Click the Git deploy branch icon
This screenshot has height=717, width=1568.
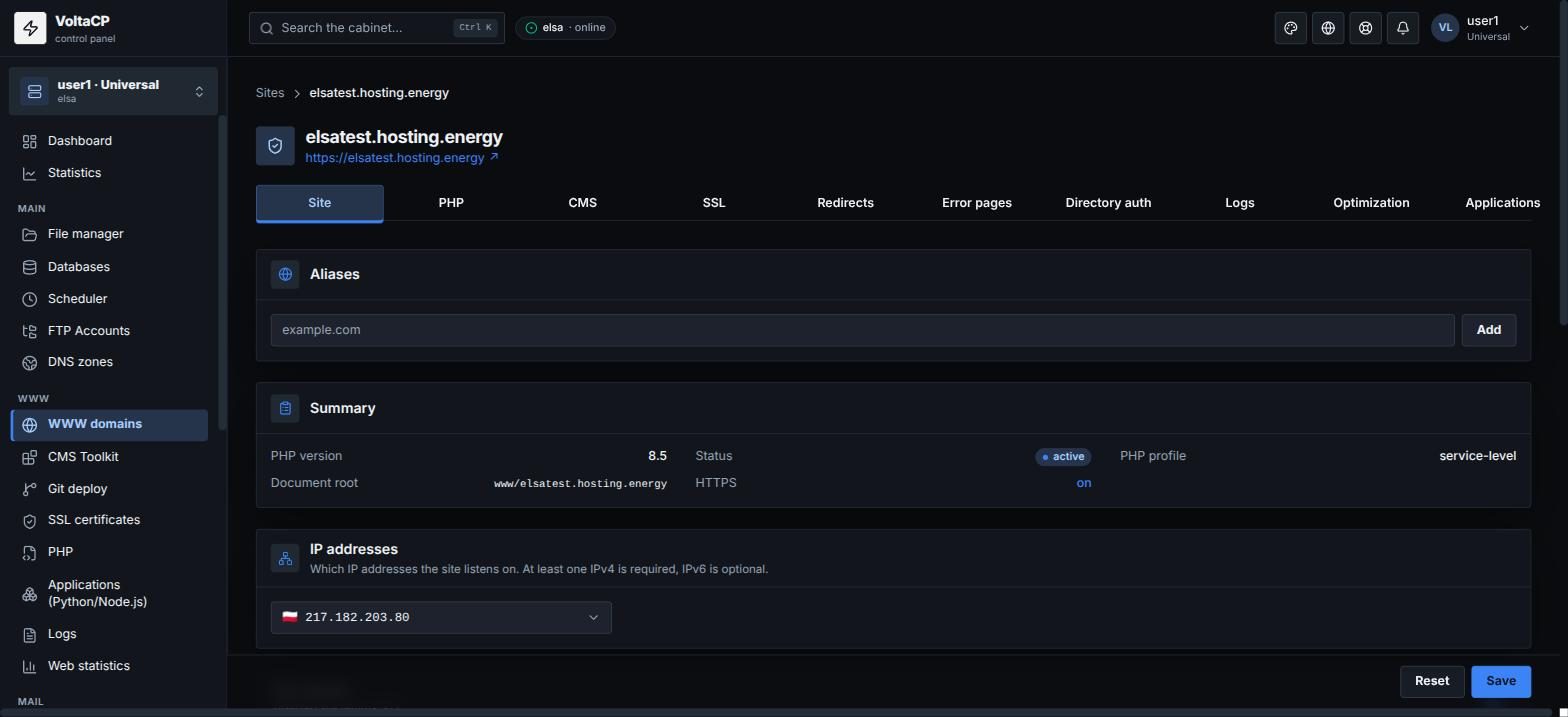30,489
